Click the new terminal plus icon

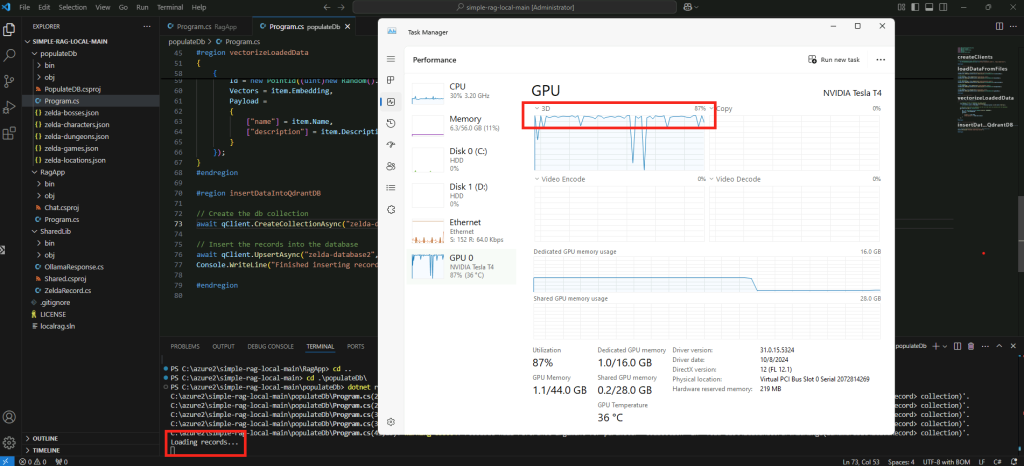935,346
